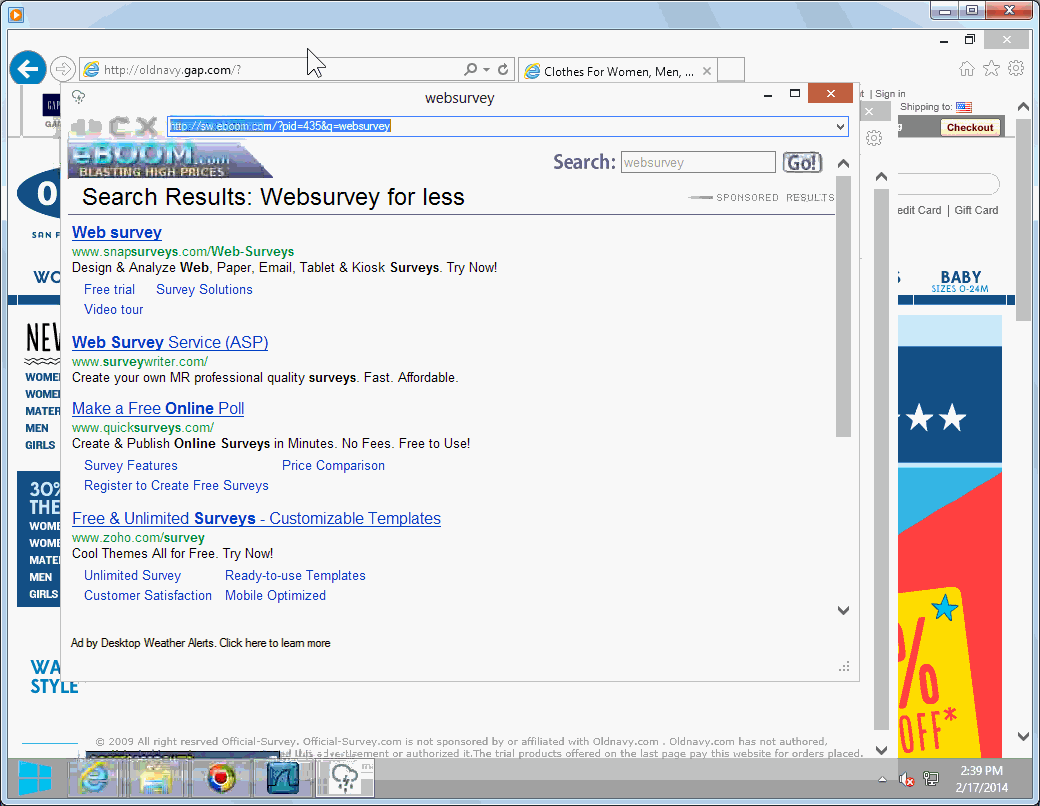Viewport: 1040px width, 806px height.
Task: Click the eBoom results scroll up arrow
Action: click(843, 163)
